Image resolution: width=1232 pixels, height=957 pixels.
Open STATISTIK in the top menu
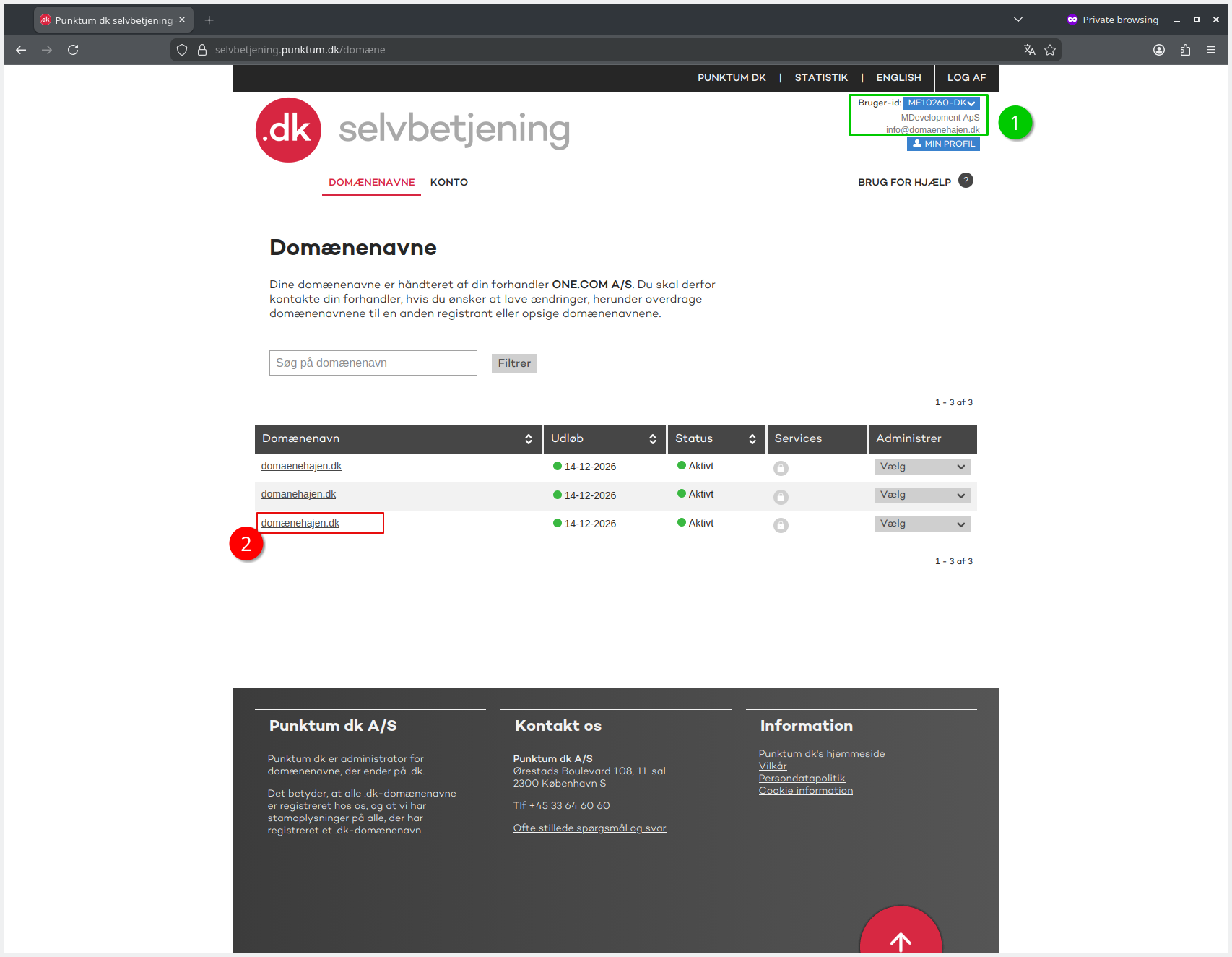pos(821,77)
